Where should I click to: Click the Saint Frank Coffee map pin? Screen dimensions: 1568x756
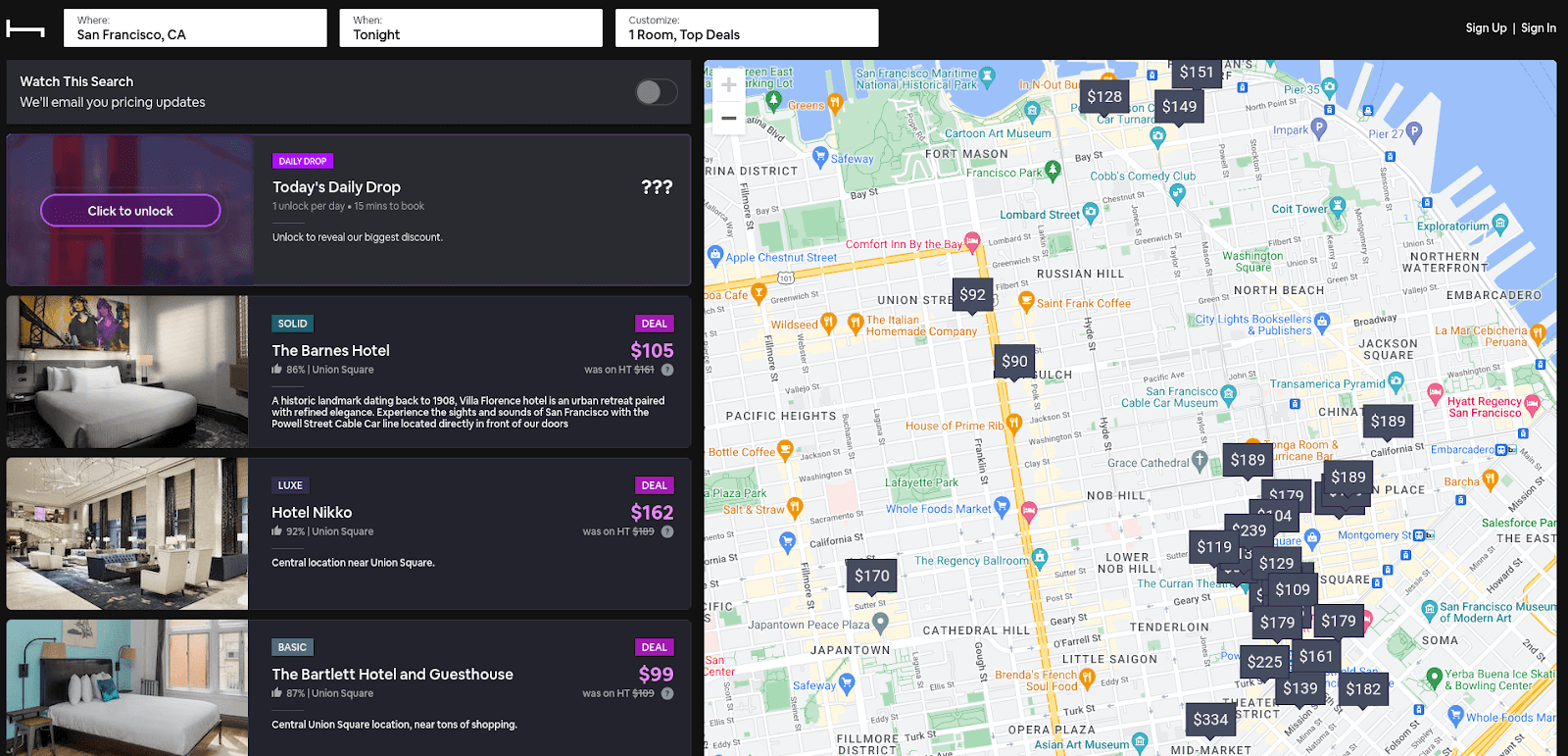[x=1026, y=302]
